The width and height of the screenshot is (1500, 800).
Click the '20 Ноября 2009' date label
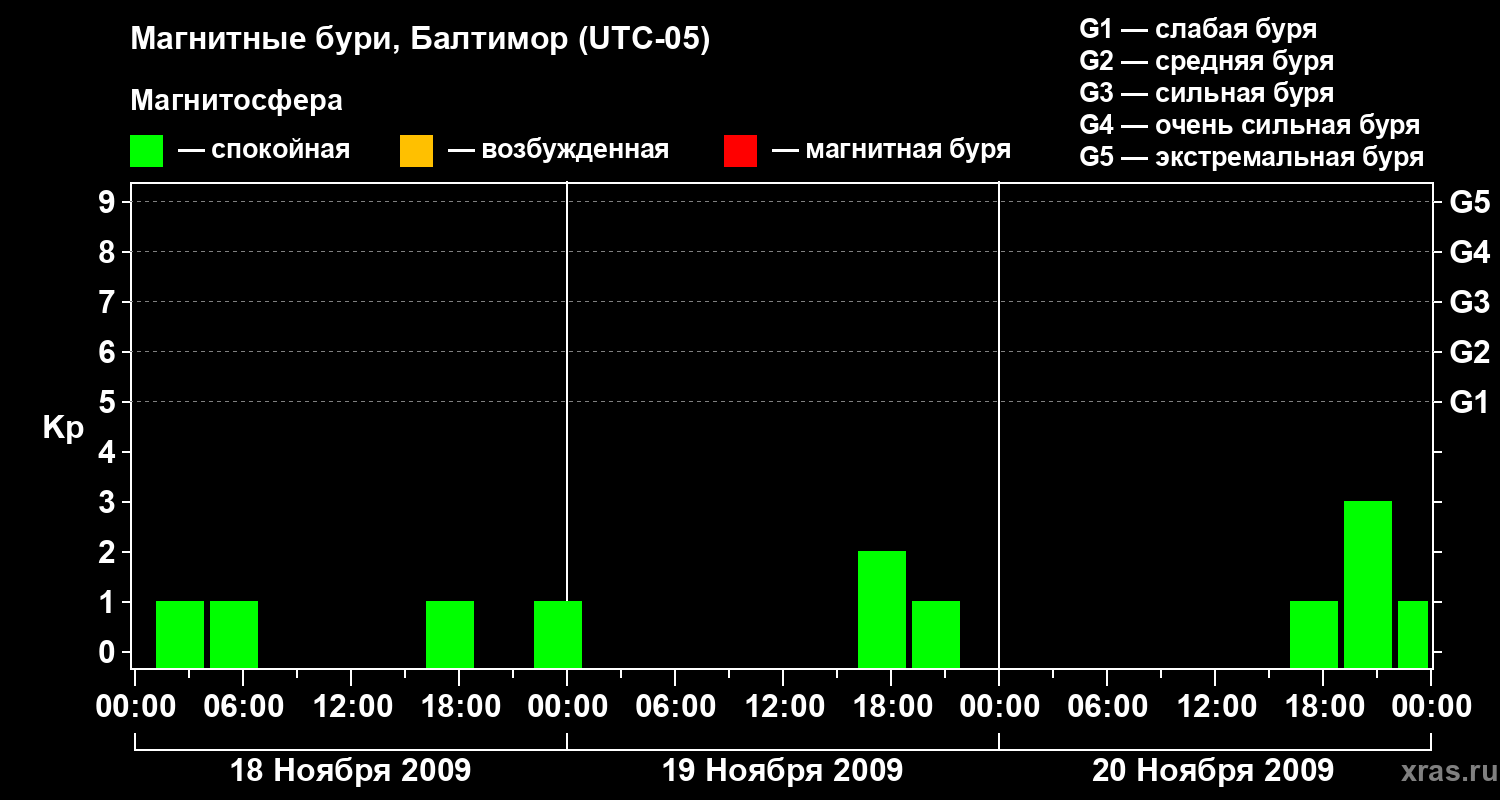[1213, 770]
